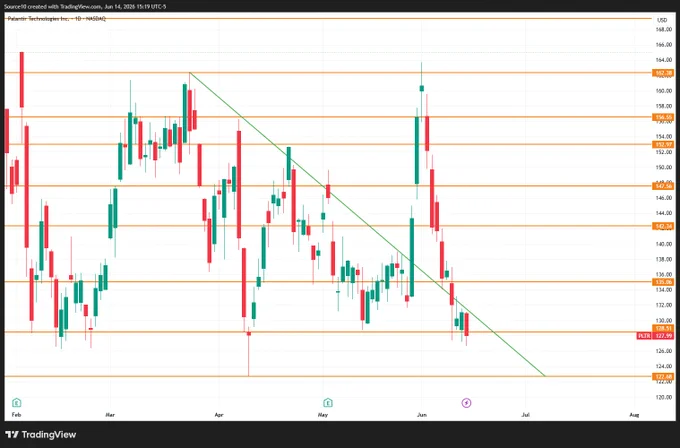Click the May earnings 'E' marker icon
Image resolution: width=680 pixels, height=448 pixels.
pyautogui.click(x=328, y=402)
